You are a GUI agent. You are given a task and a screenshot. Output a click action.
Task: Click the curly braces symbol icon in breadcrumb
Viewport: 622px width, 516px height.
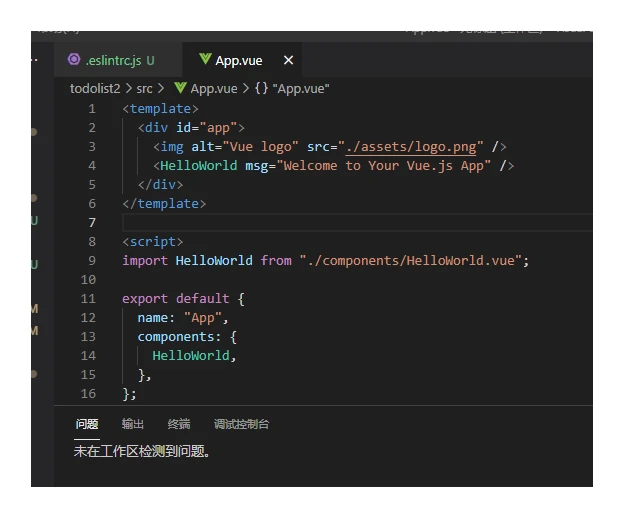(261, 88)
